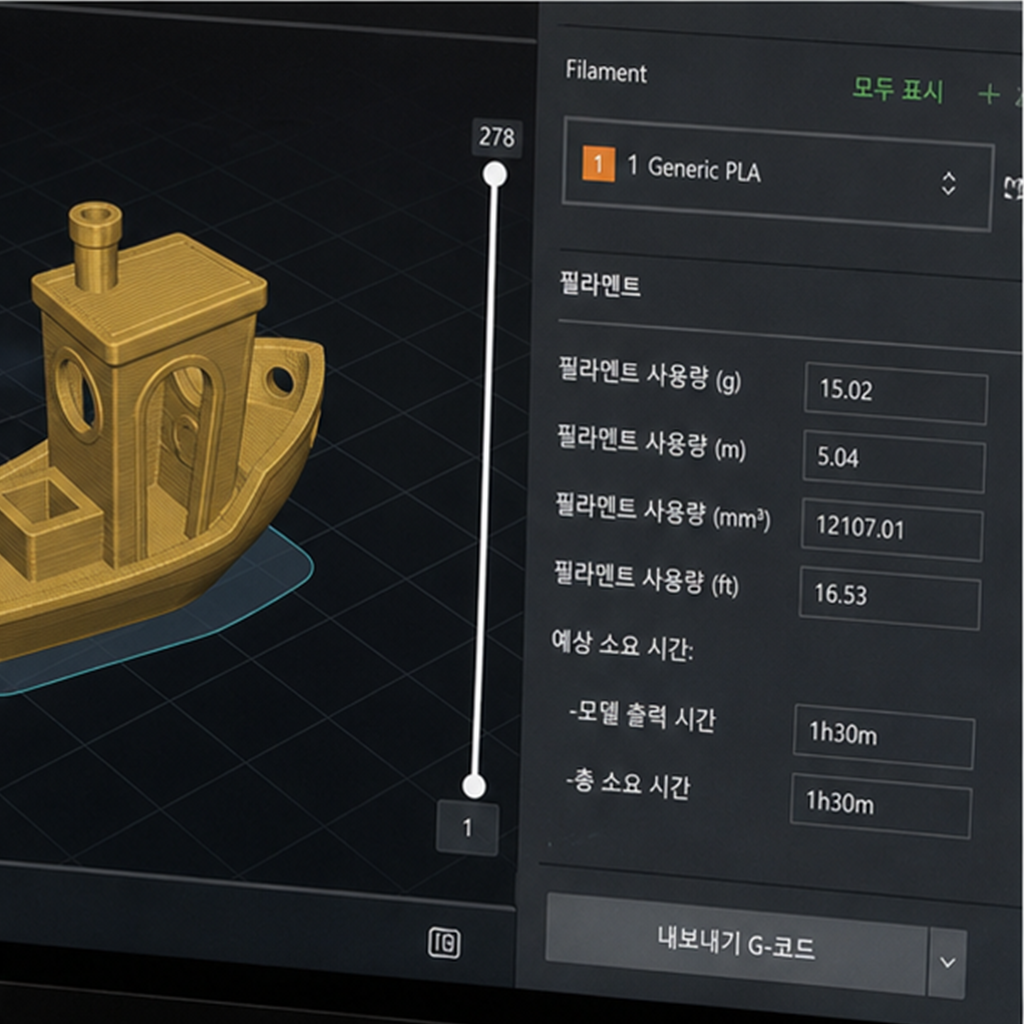Click the filament usage meters field 5.04
1024x1024 pixels.
point(893,461)
